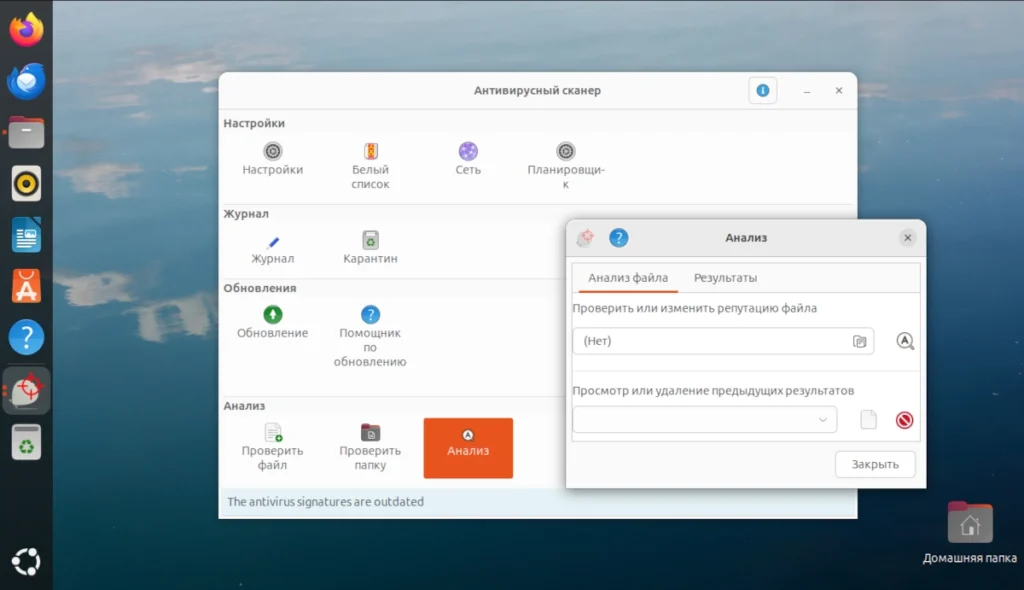Open Домашняя папка desktop folder
Screen dimensions: 1024x590
click(x=970, y=533)
